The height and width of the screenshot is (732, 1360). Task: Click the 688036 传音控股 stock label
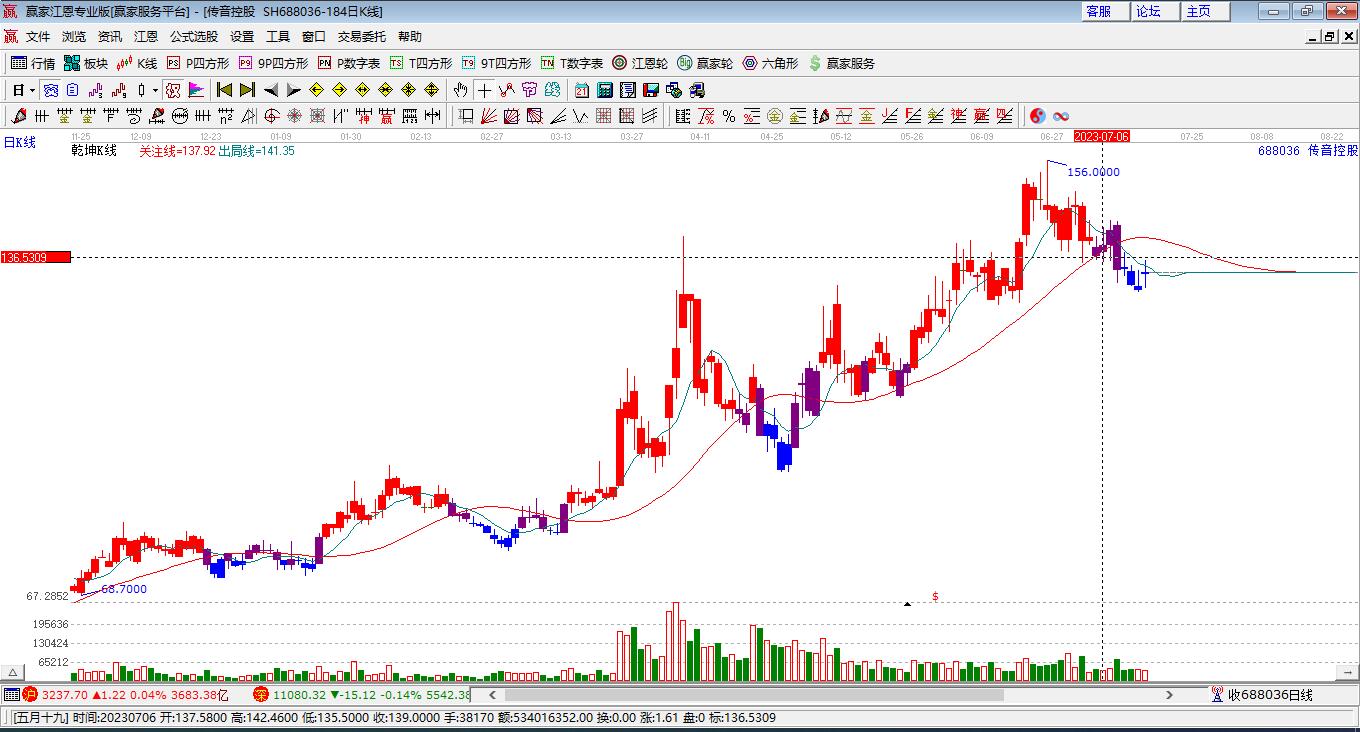pos(1308,151)
